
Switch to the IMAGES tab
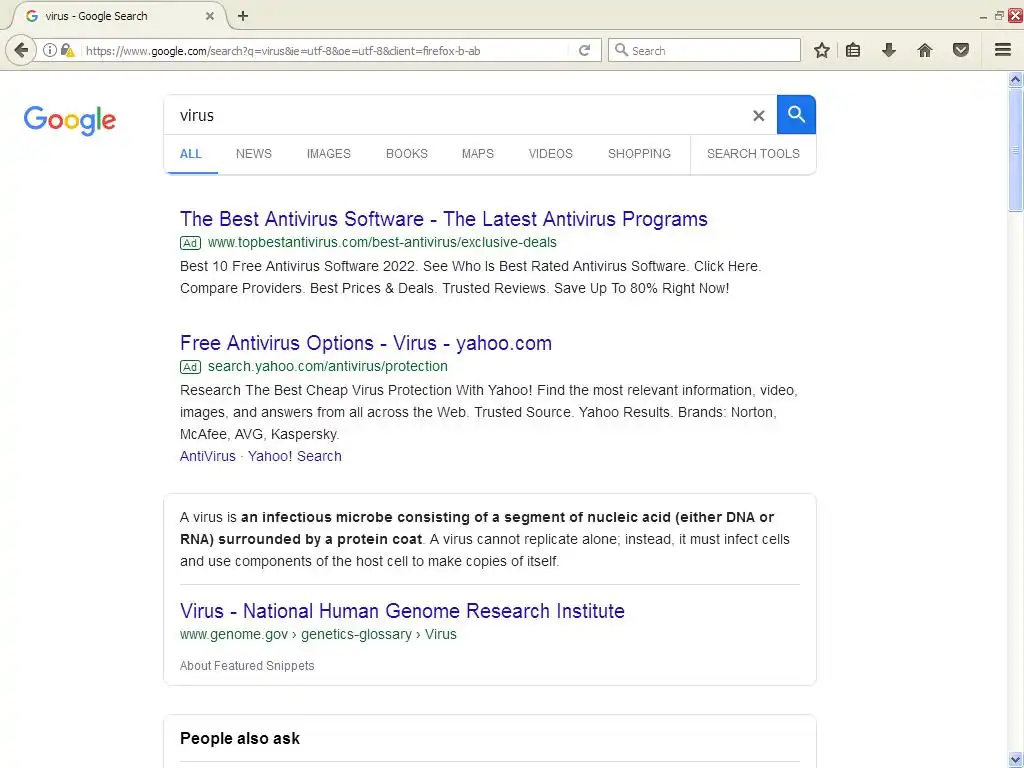pyautogui.click(x=328, y=154)
